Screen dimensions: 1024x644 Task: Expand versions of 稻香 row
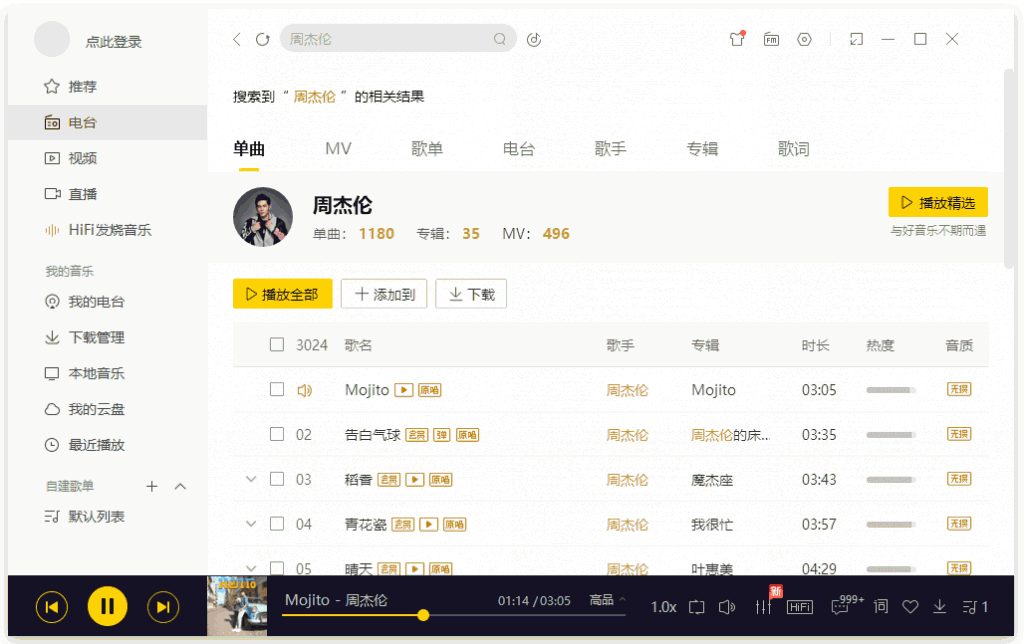[251, 479]
